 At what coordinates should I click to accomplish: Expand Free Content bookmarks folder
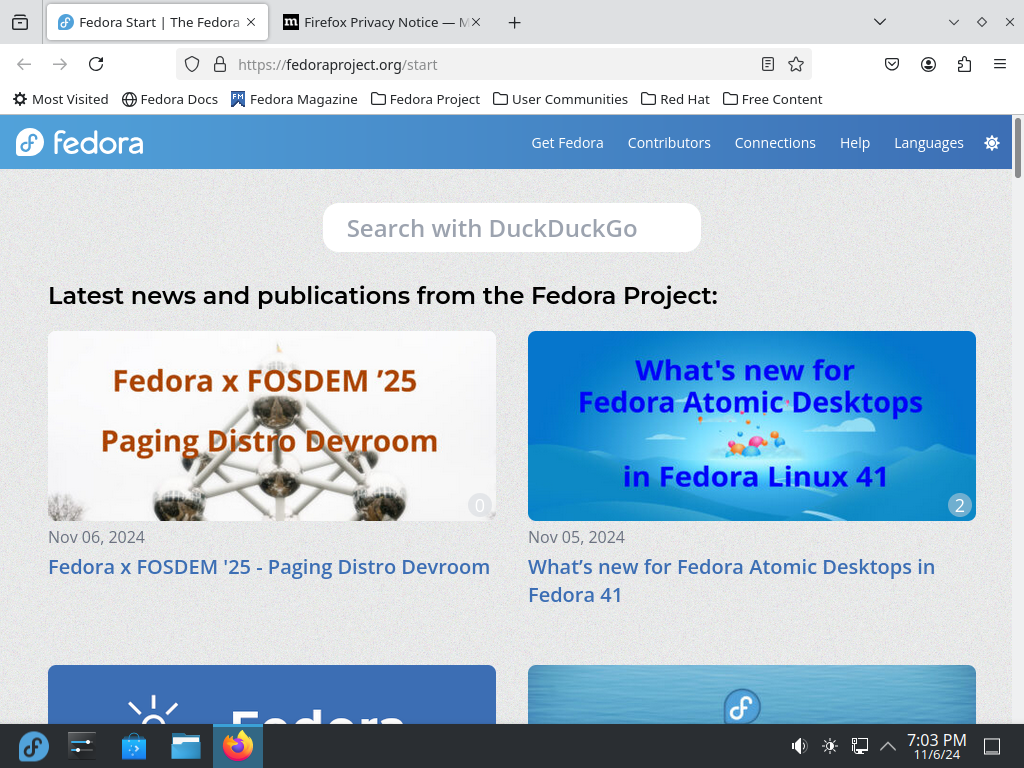point(773,99)
